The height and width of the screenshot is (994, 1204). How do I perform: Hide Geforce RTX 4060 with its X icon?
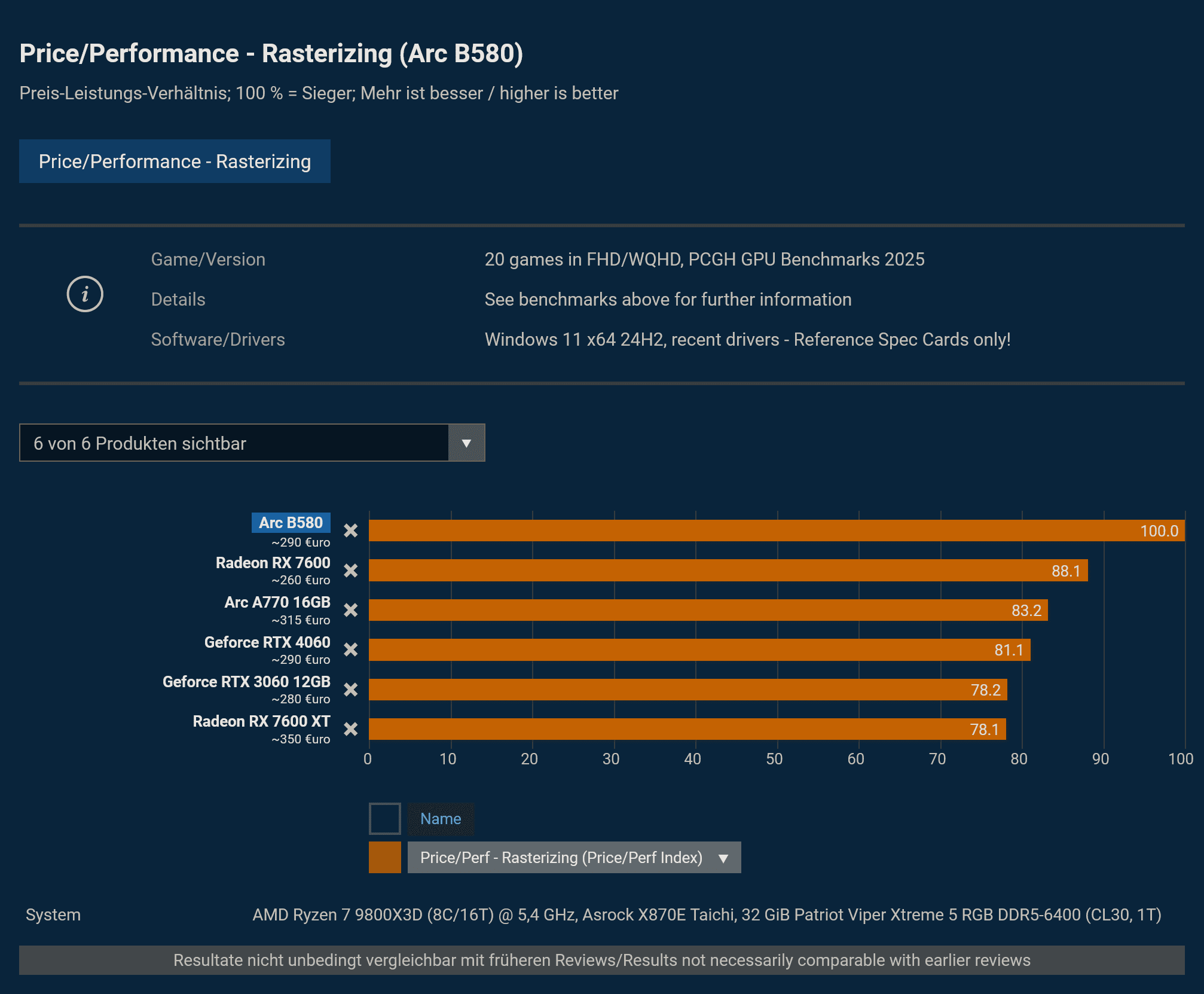351,650
